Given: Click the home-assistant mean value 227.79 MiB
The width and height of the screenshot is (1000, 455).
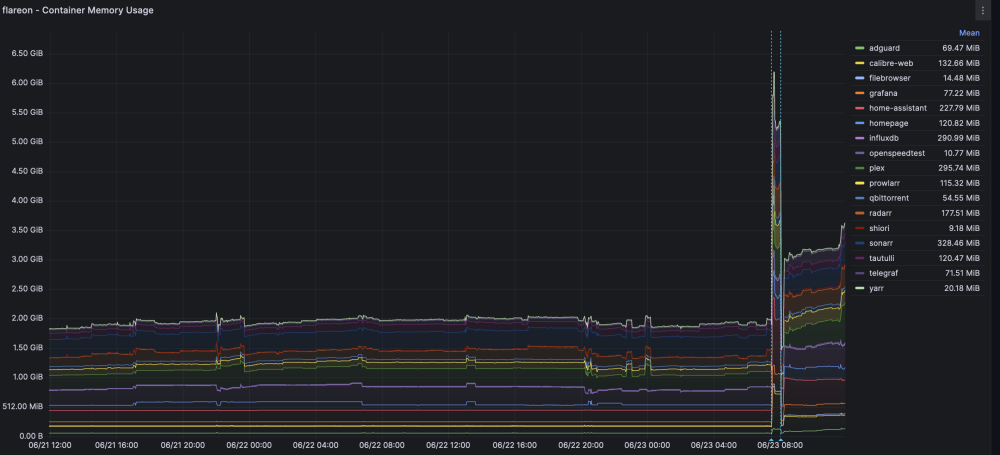Looking at the screenshot, I should [960, 108].
